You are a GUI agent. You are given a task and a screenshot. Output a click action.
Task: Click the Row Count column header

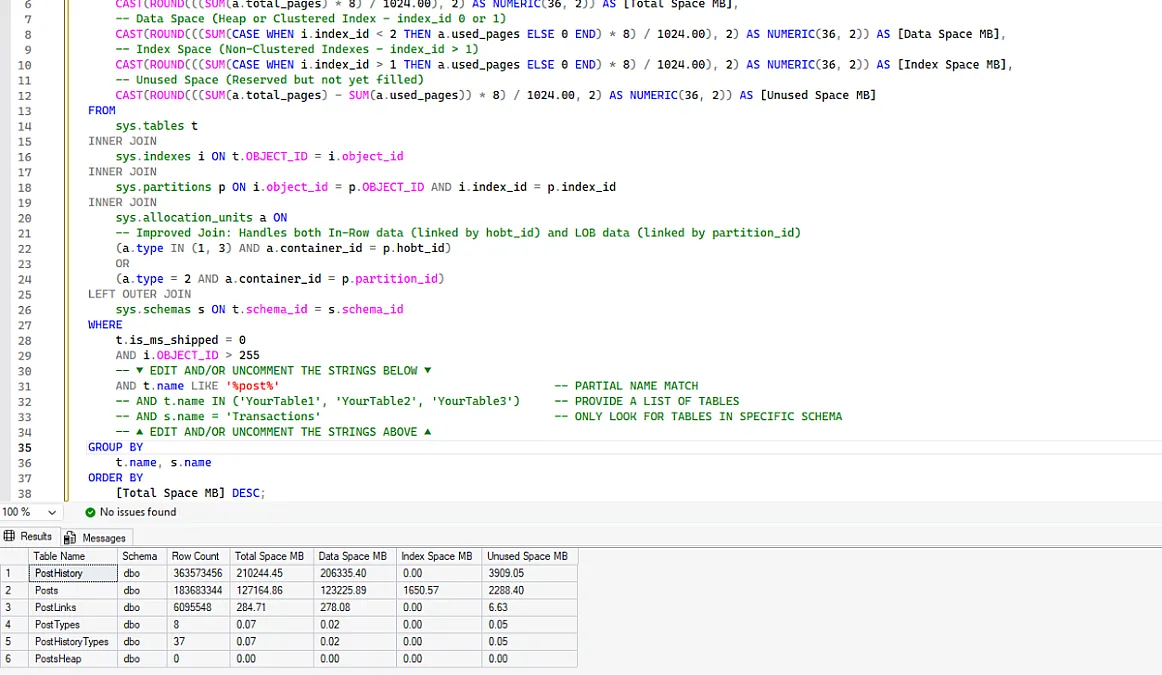coord(195,556)
